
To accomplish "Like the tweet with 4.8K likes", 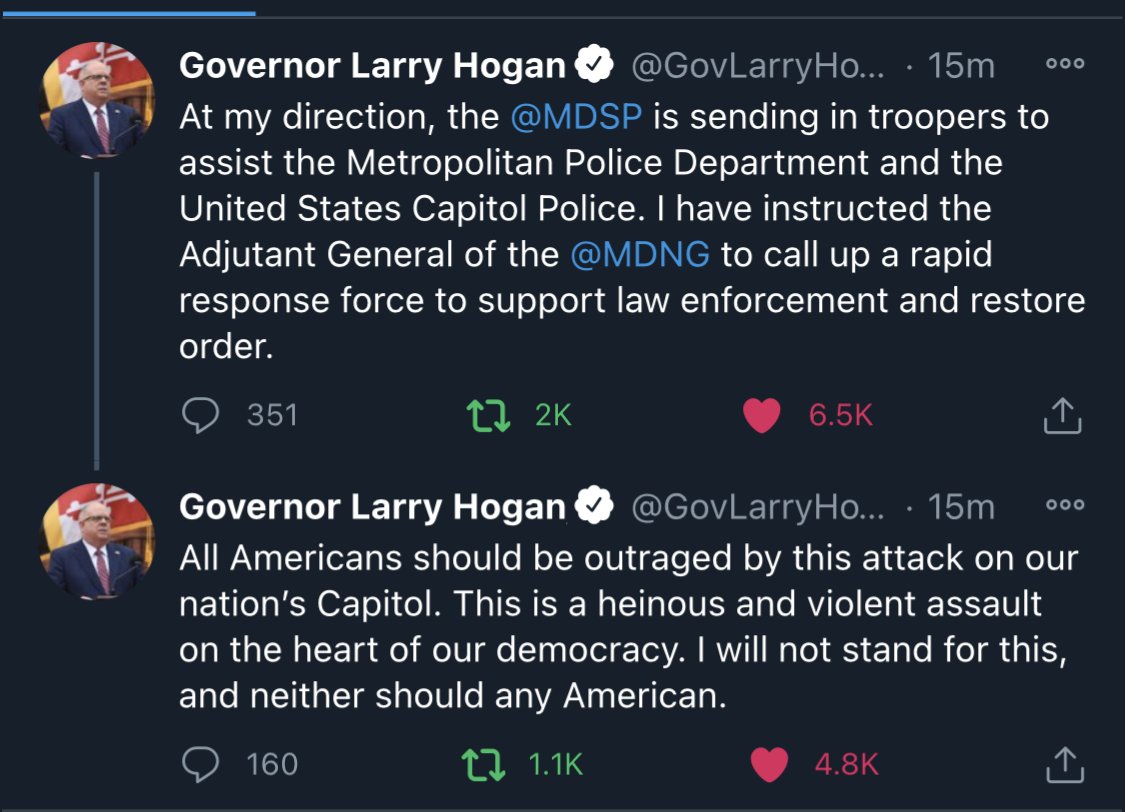I will pos(768,764).
